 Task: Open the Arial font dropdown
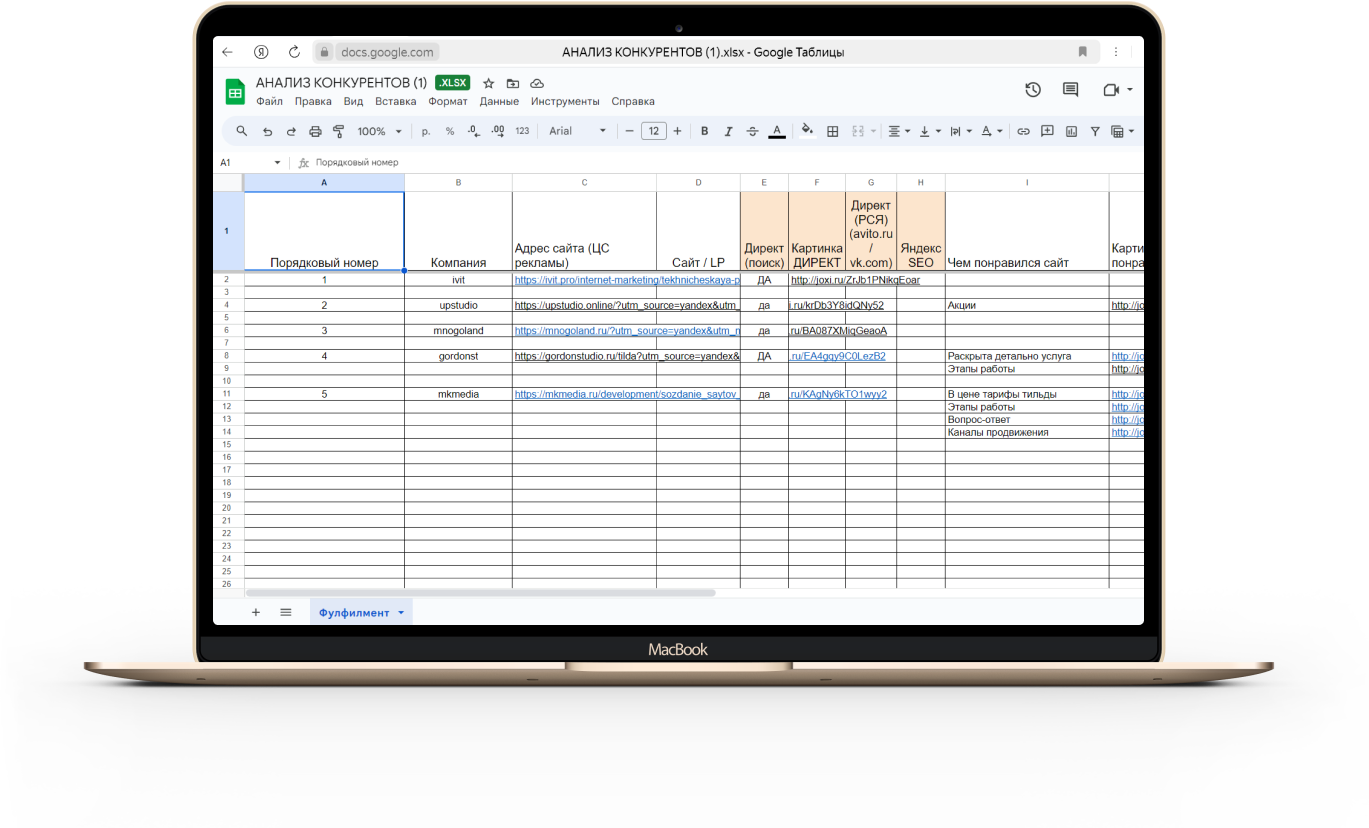[578, 131]
